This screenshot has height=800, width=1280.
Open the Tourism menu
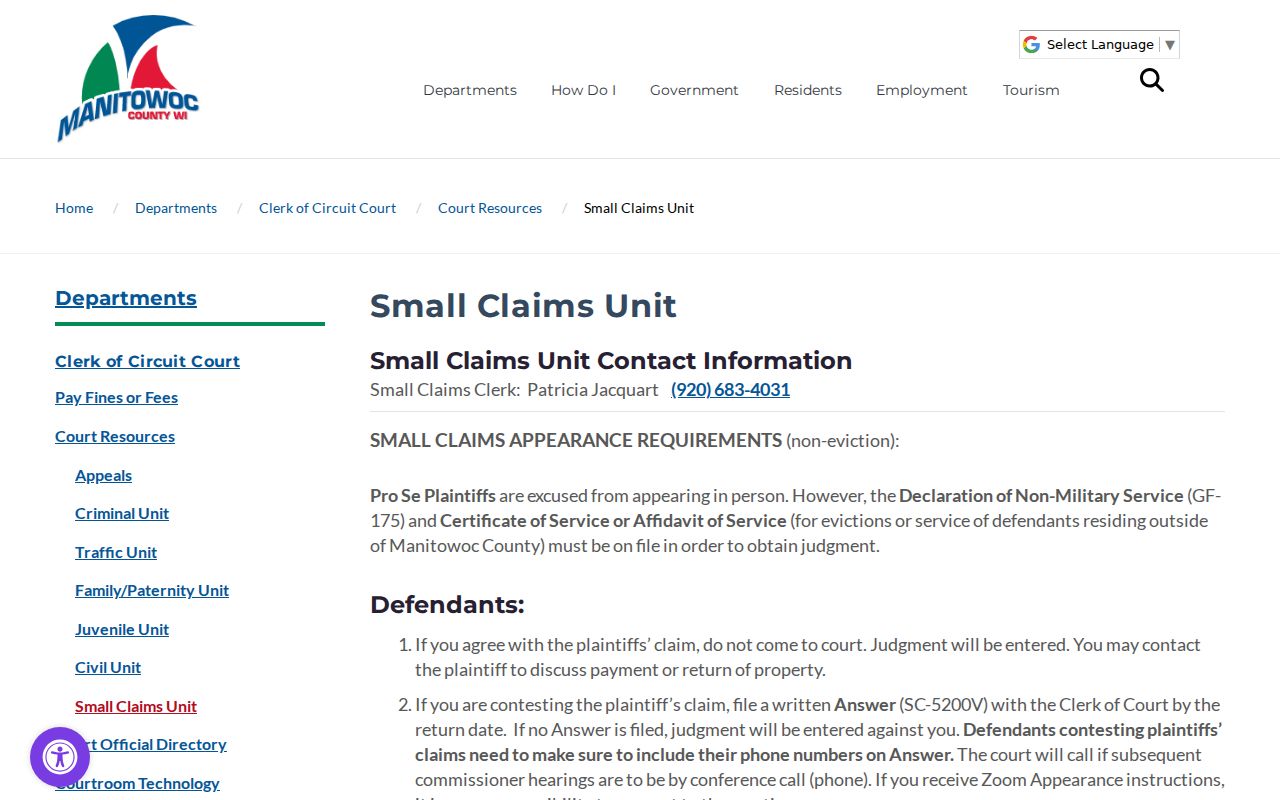(1031, 90)
